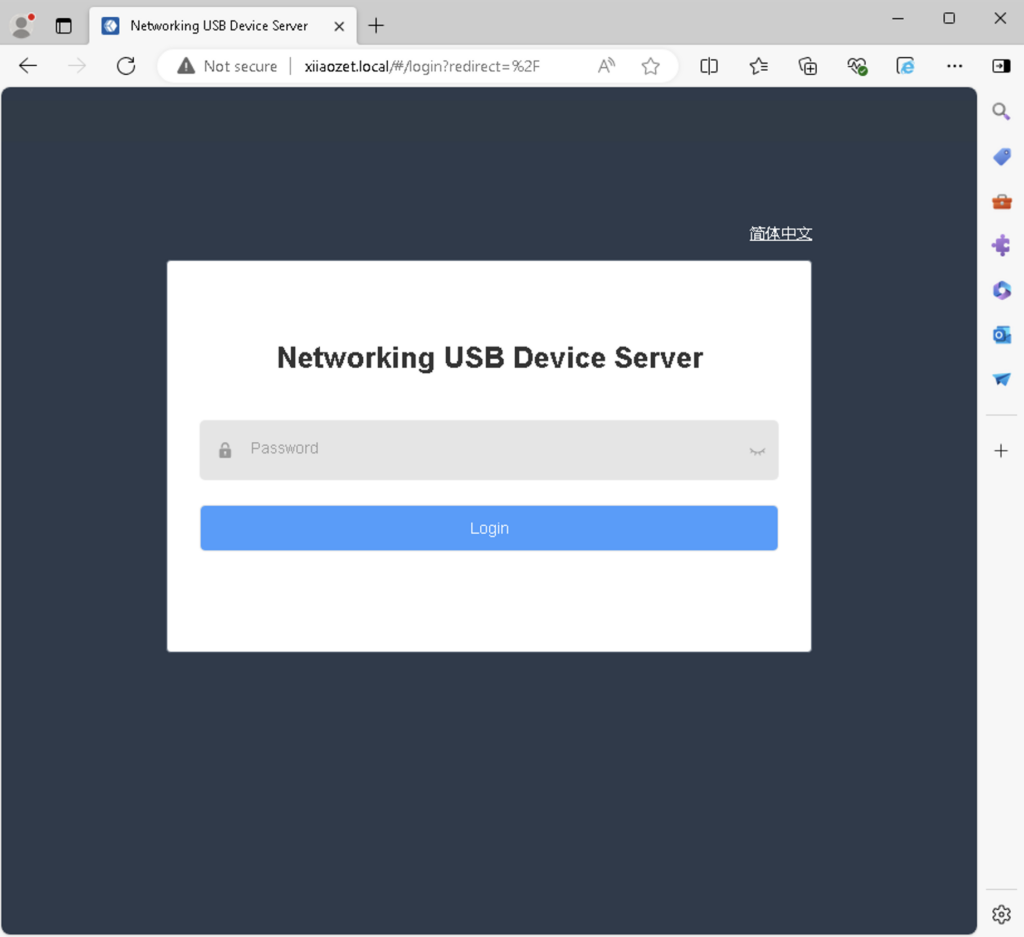Open browser Collections
Screen dimensions: 1024x937
coord(807,66)
